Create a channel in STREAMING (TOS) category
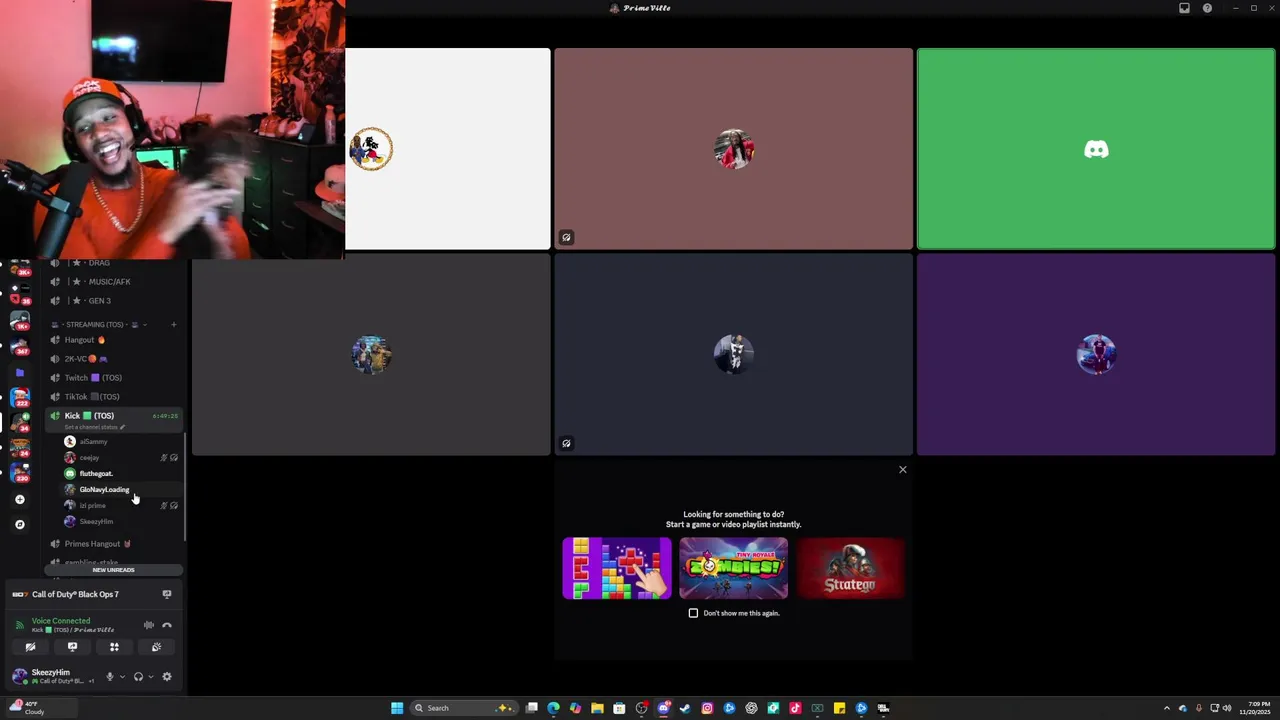This screenshot has height=720, width=1280. [173, 324]
